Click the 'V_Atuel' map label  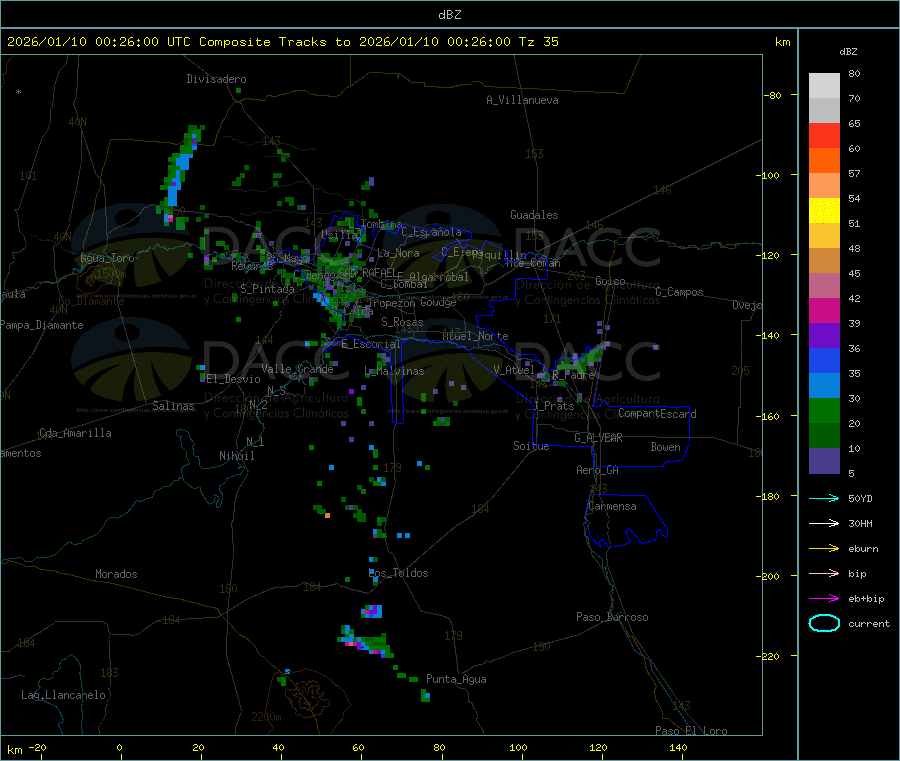point(514,370)
